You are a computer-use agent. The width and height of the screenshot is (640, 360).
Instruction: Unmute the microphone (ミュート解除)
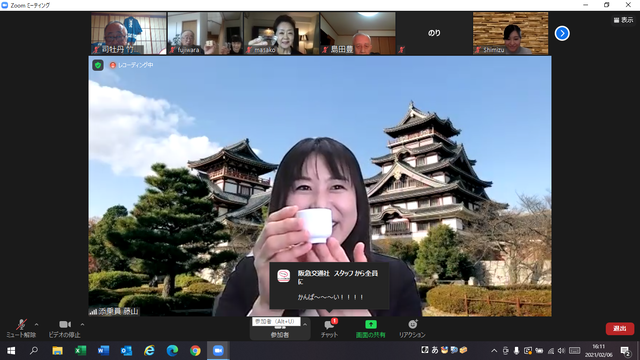coord(21,329)
